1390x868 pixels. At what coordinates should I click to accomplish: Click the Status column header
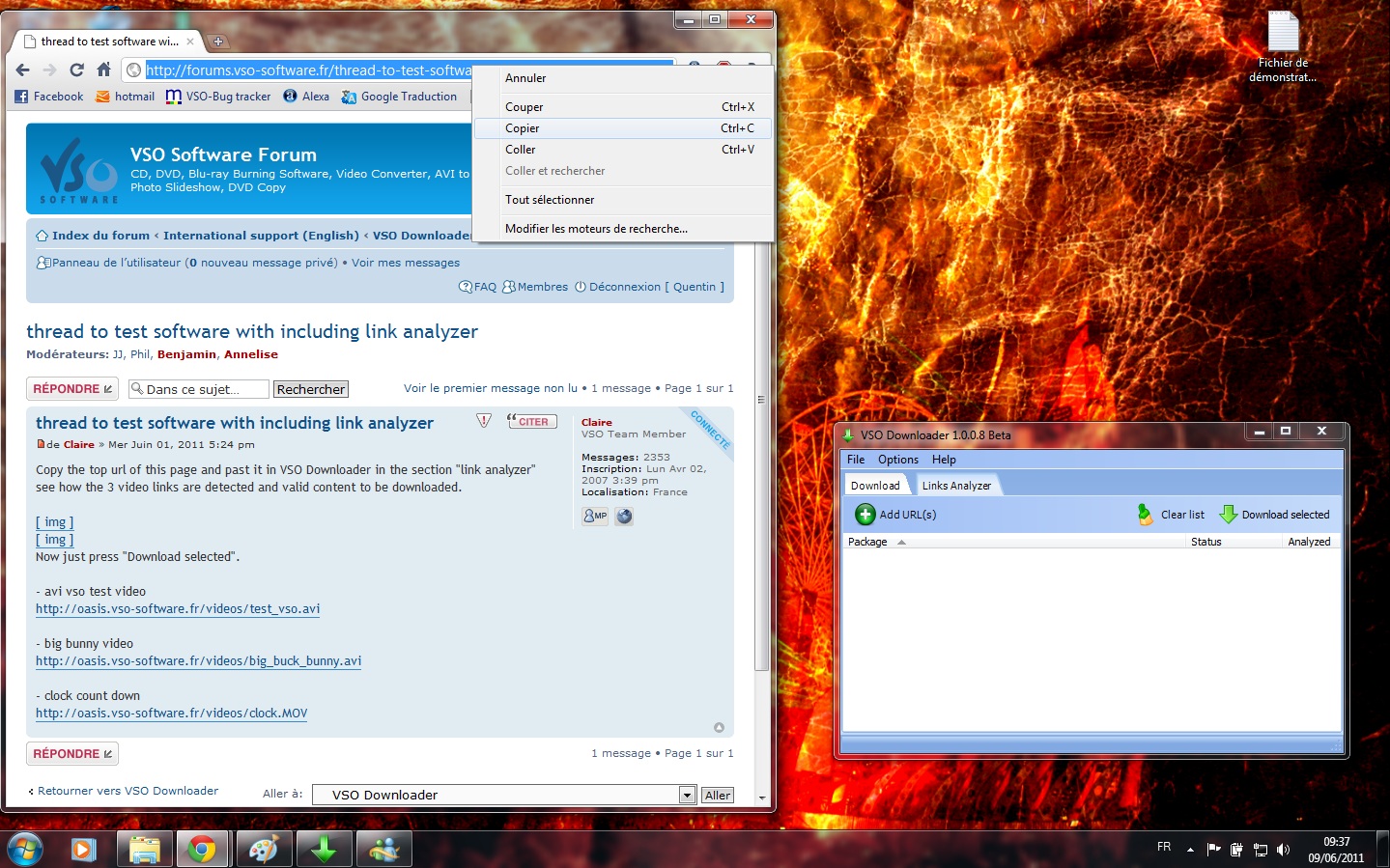1234,542
